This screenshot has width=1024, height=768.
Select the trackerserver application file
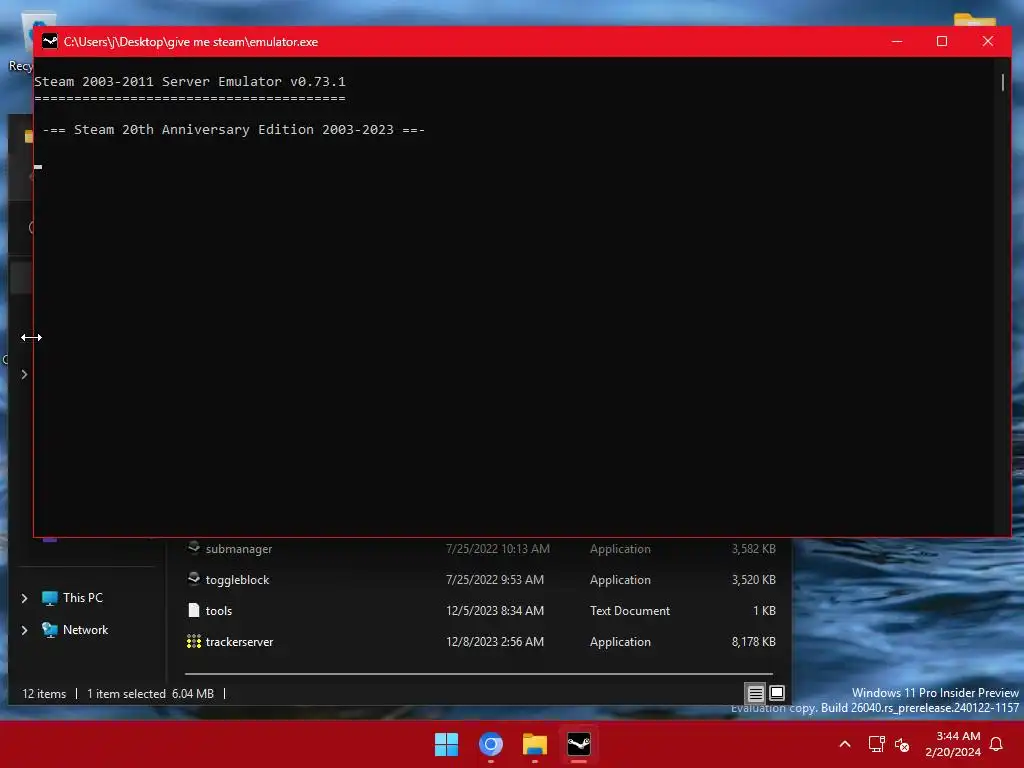click(481, 641)
